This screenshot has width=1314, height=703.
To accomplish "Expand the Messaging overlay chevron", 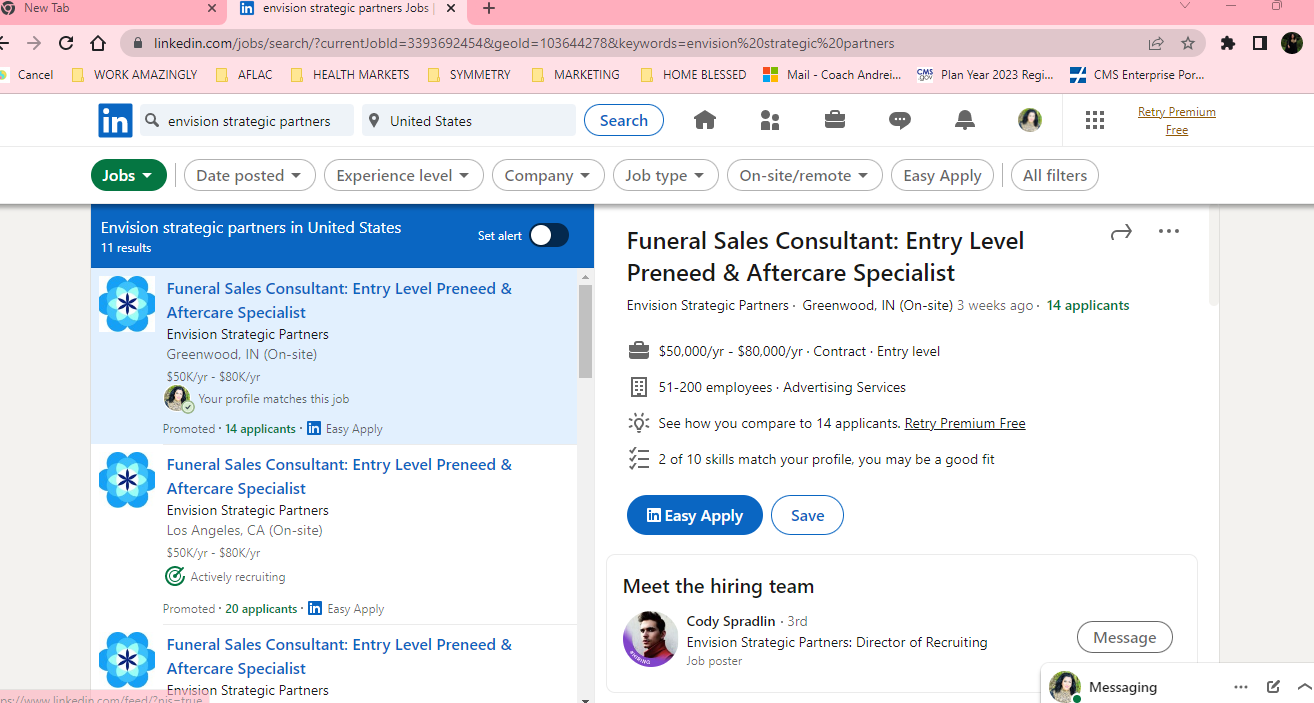I will [1304, 687].
